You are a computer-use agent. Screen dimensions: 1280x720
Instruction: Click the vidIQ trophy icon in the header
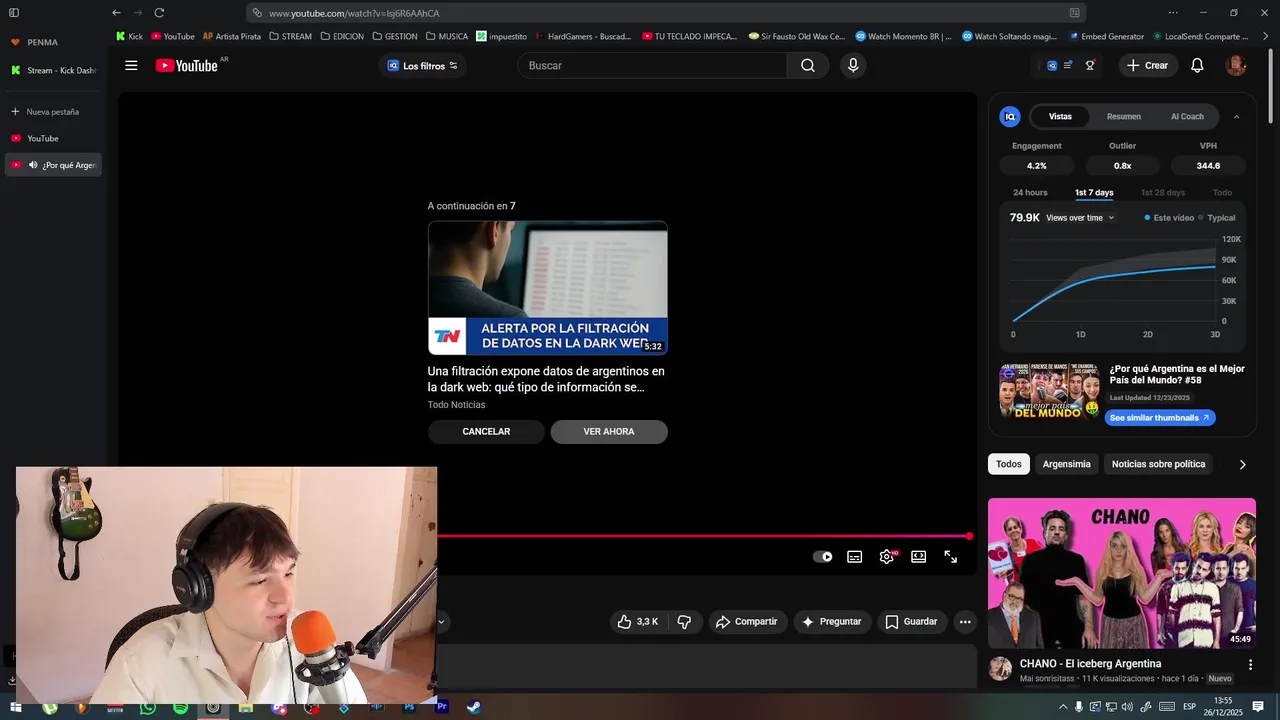pyautogui.click(x=1090, y=66)
